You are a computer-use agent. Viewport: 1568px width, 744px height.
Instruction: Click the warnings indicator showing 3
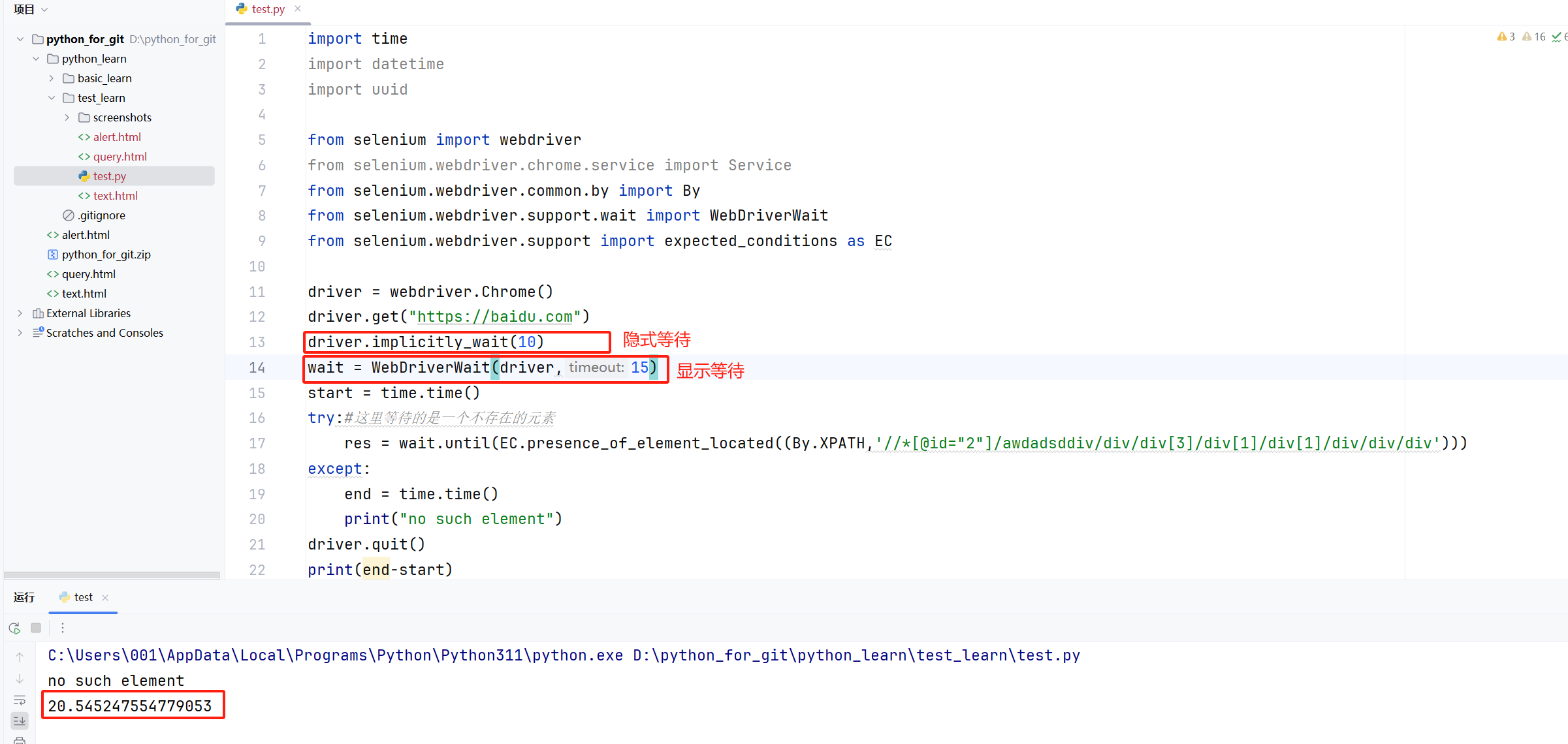click(1506, 37)
